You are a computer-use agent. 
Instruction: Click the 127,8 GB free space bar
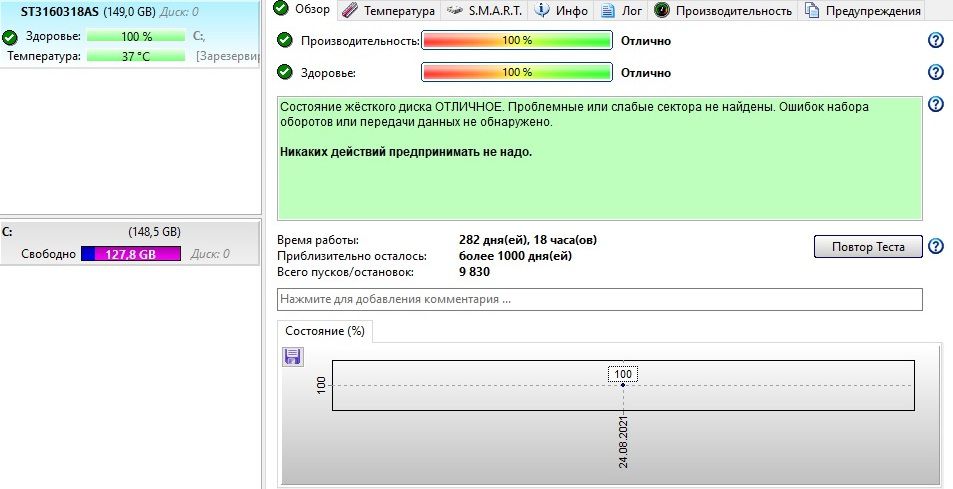pyautogui.click(x=131, y=254)
